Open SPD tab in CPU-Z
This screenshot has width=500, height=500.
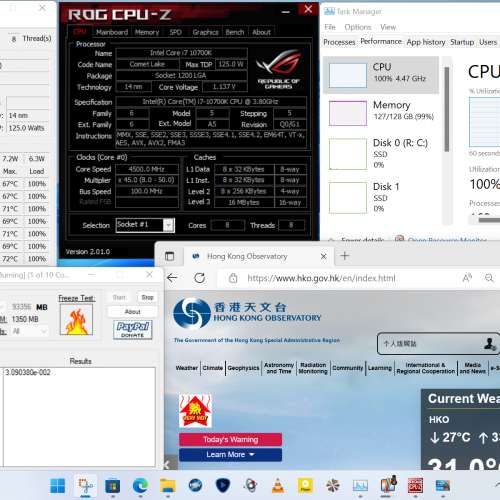(x=175, y=32)
